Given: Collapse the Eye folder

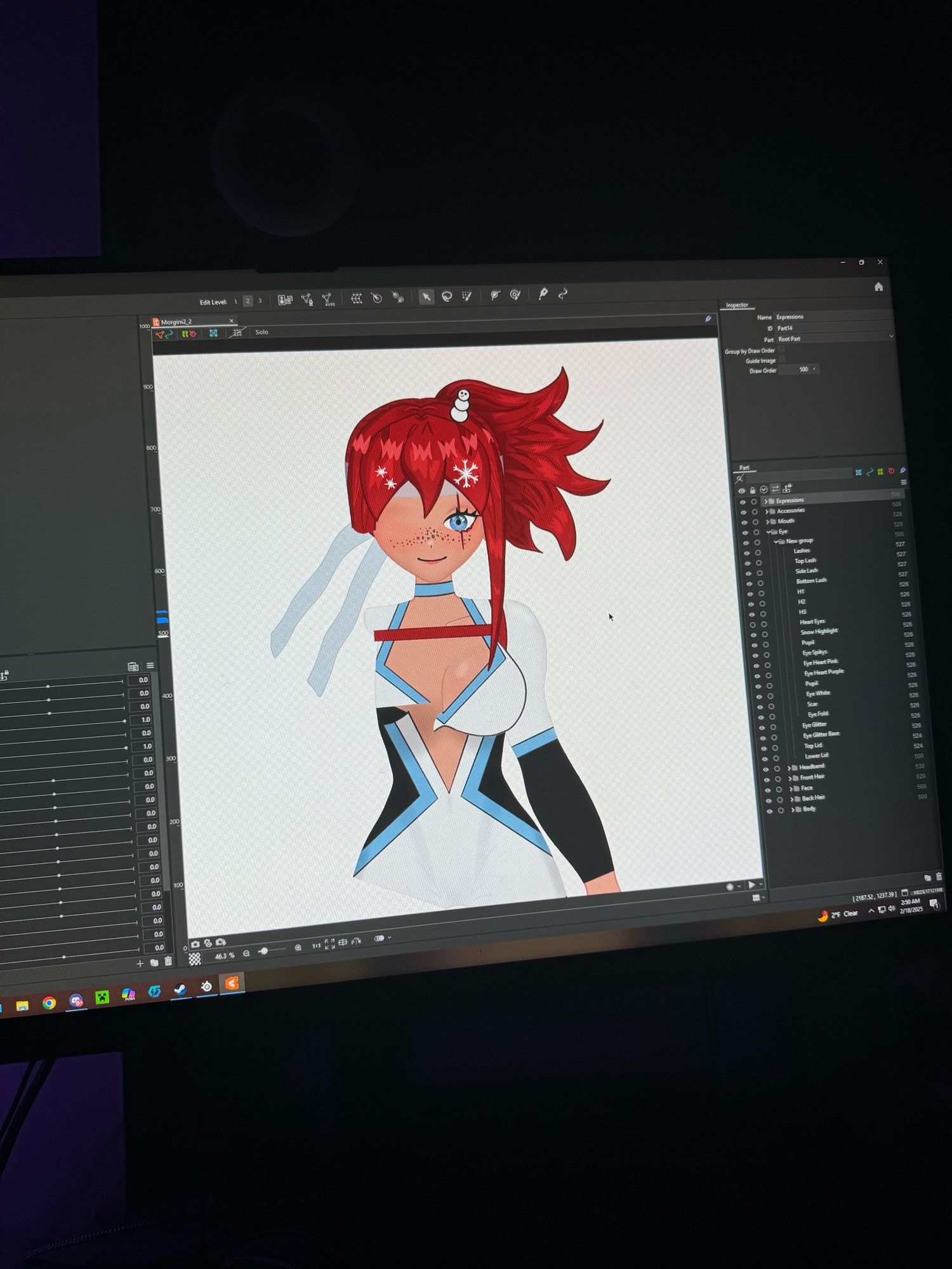Looking at the screenshot, I should pos(768,532).
